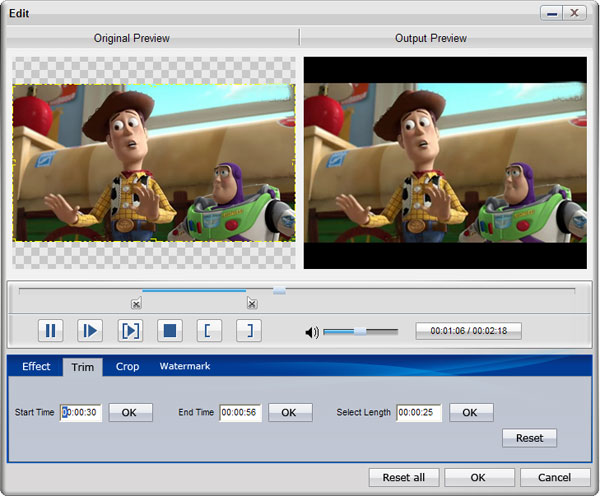Confirm Start Time with its OK button

point(130,413)
